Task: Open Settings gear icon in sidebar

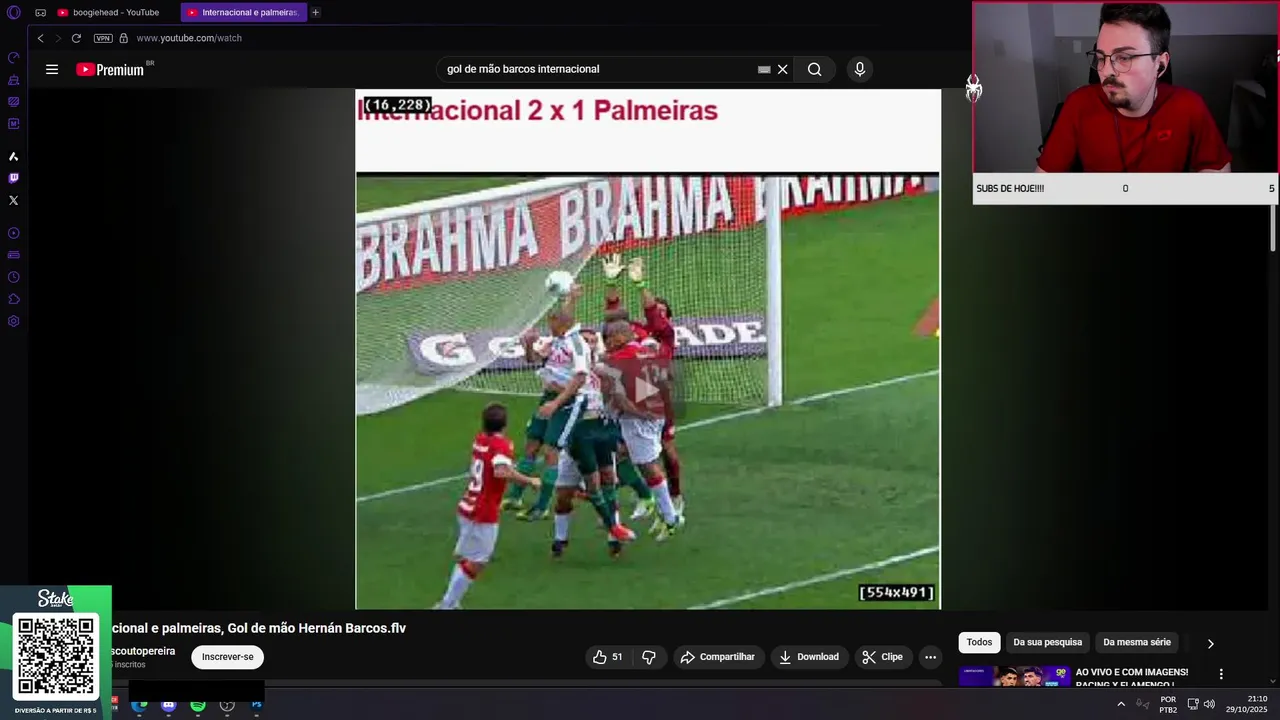Action: tap(14, 321)
